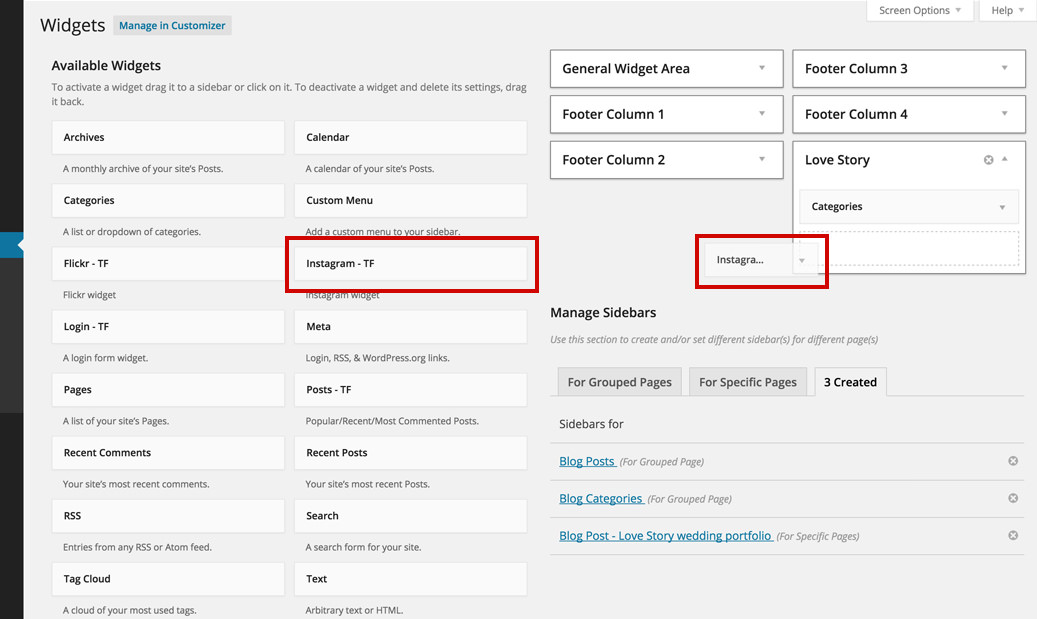Remove the Love Story widget area
Image resolution: width=1037 pixels, height=619 pixels.
click(x=989, y=160)
